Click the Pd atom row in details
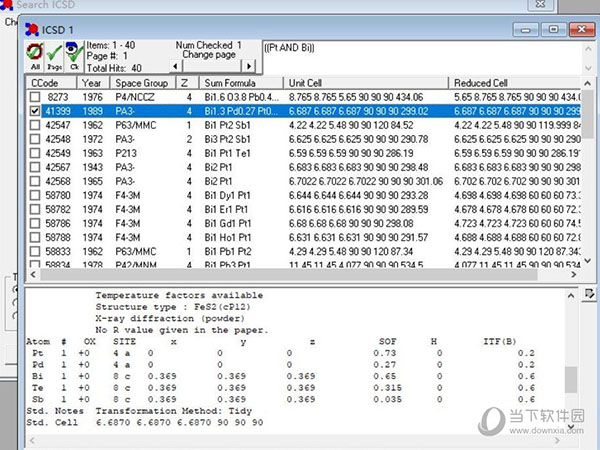This screenshot has height=450, width=600. (x=280, y=365)
